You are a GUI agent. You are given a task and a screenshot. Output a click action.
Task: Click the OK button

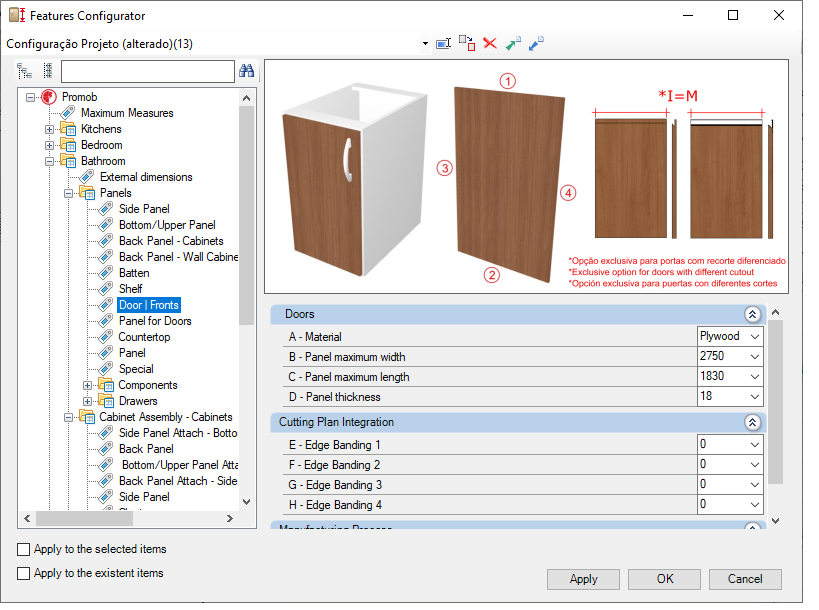[x=664, y=579]
